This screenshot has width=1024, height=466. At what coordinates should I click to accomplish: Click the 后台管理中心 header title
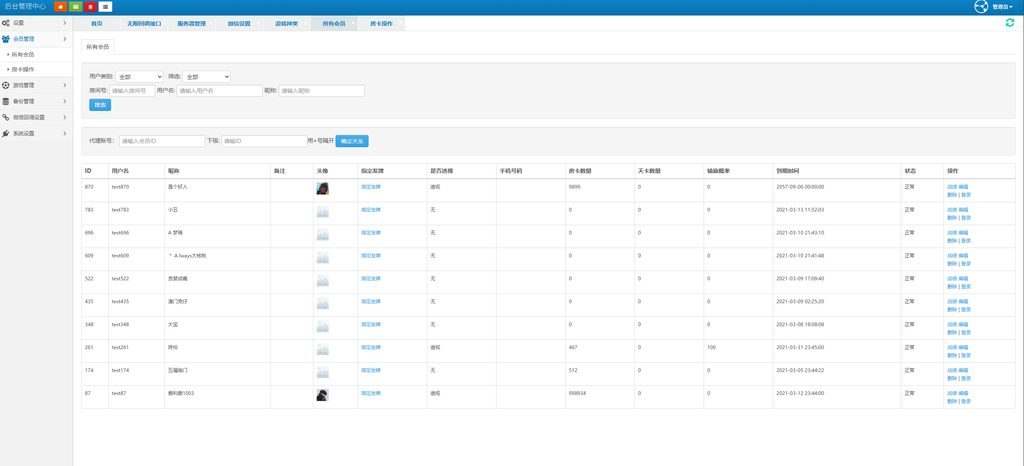point(25,7)
